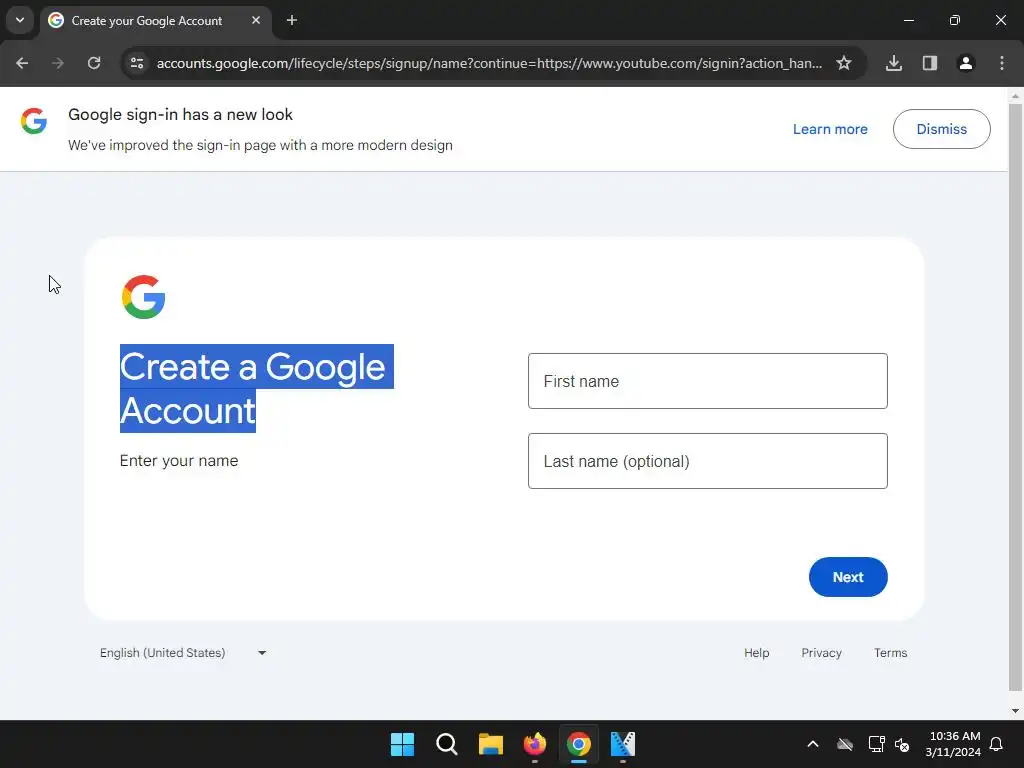Click the address bar URL
1024x768 pixels.
click(489, 63)
